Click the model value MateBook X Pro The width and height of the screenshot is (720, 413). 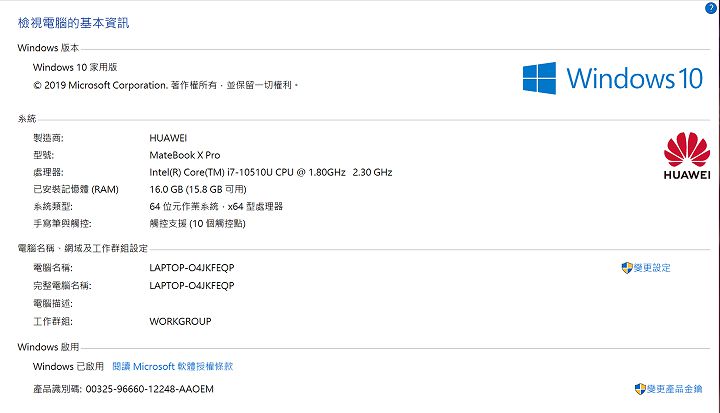tap(185, 155)
